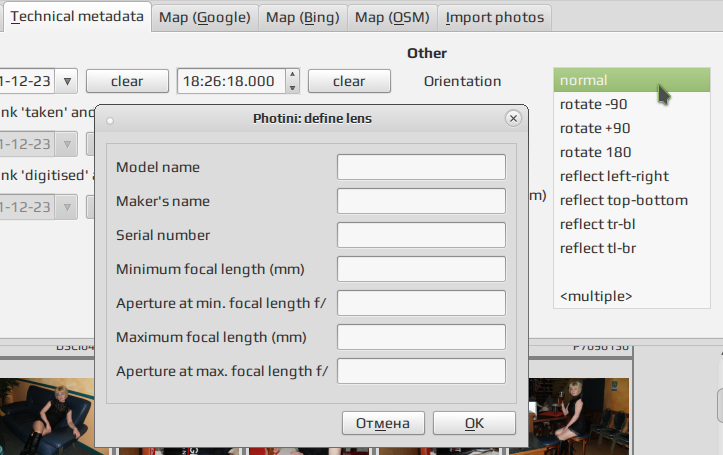This screenshot has height=455, width=723.
Task: Open the taken date dropdown arrow
Action: click(67, 81)
